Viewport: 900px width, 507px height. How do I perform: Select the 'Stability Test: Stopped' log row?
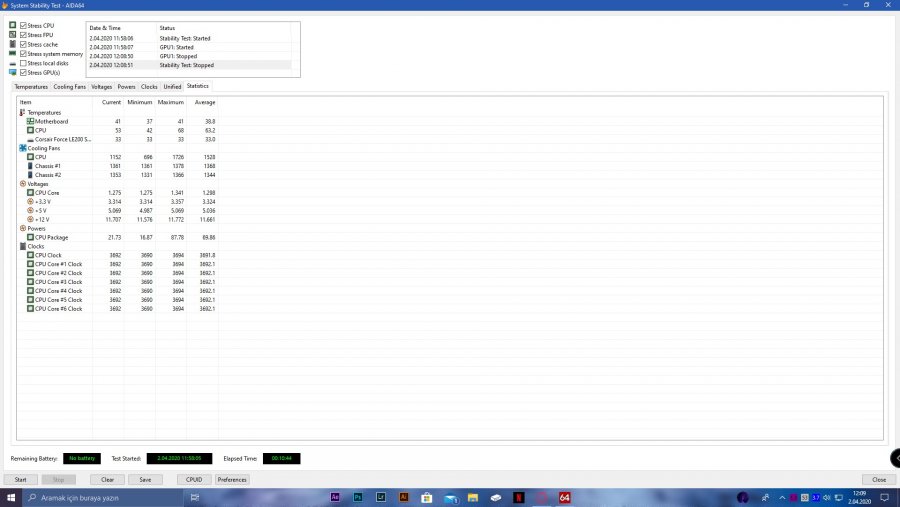[x=189, y=65]
